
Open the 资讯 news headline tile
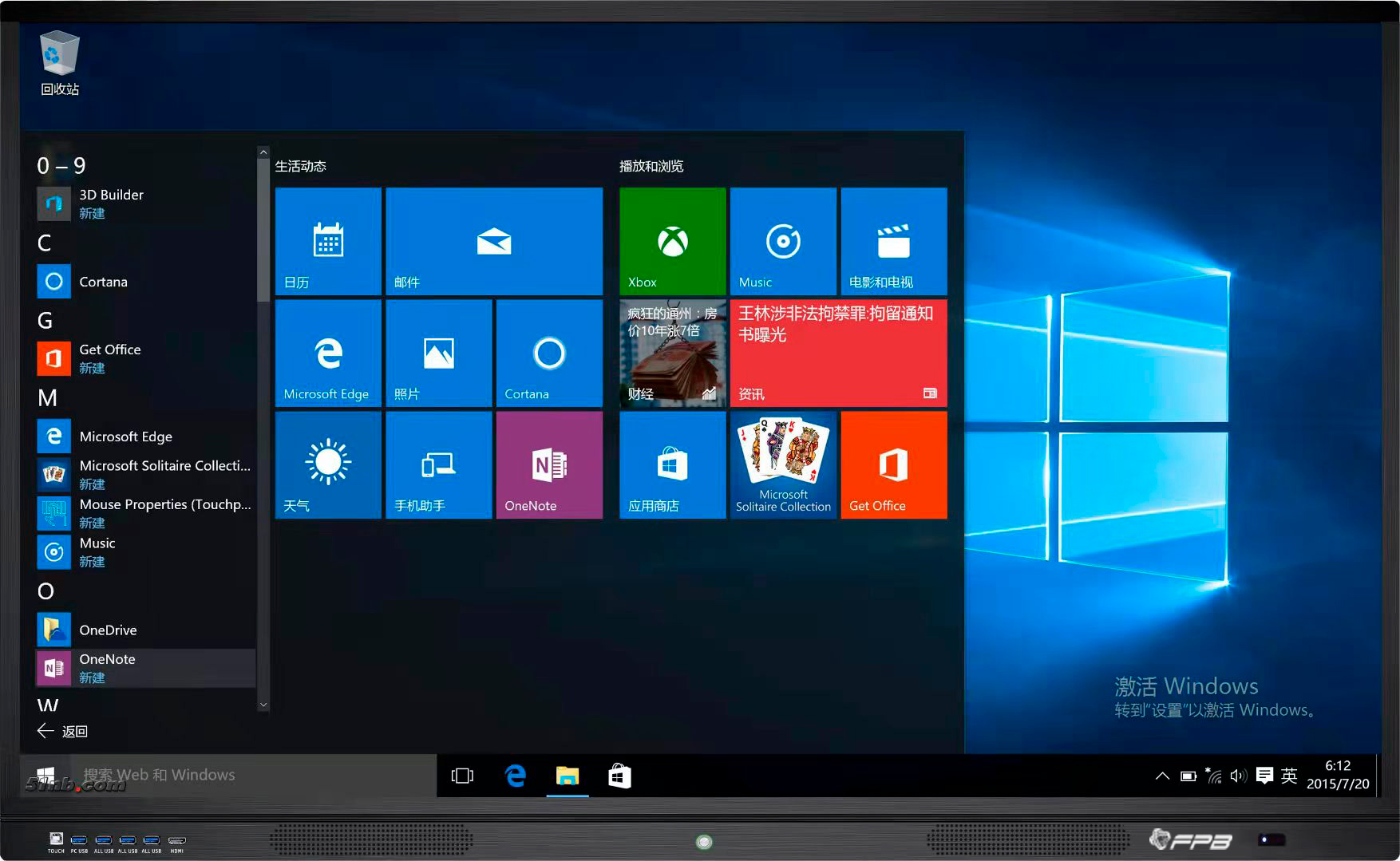click(839, 353)
